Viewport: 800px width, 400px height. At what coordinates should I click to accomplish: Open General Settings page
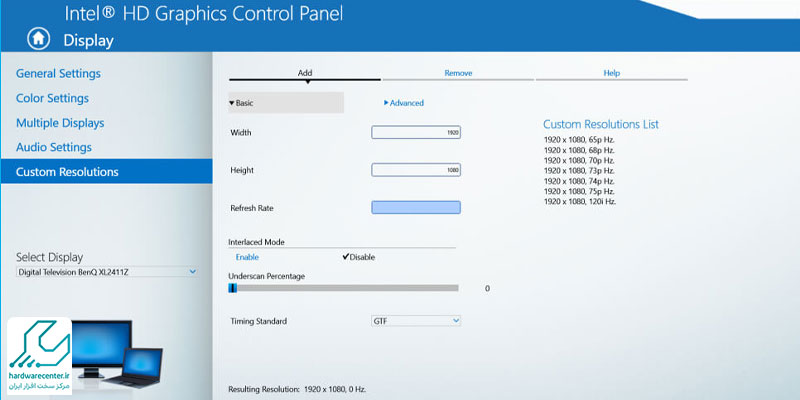58,73
